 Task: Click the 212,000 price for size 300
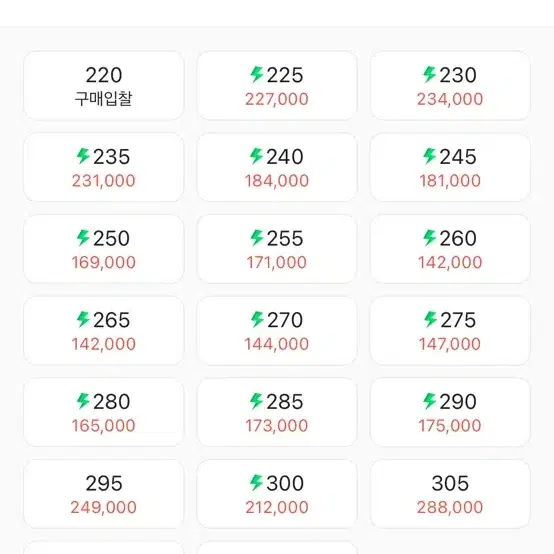(277, 507)
